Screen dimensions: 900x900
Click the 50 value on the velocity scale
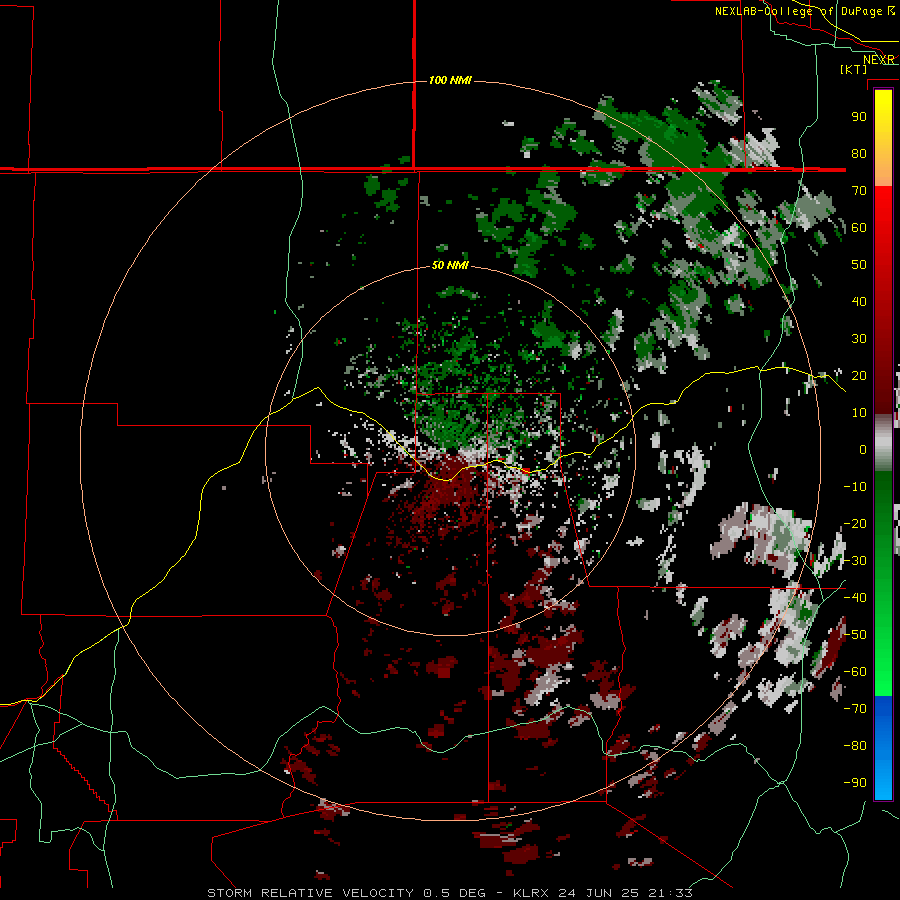859,265
